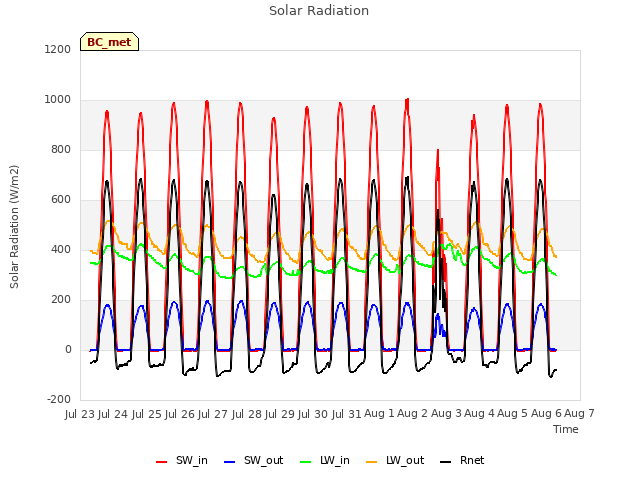The height and width of the screenshot is (480, 640).
Task: Toggle the SW_in legend entry
Action: (182, 461)
